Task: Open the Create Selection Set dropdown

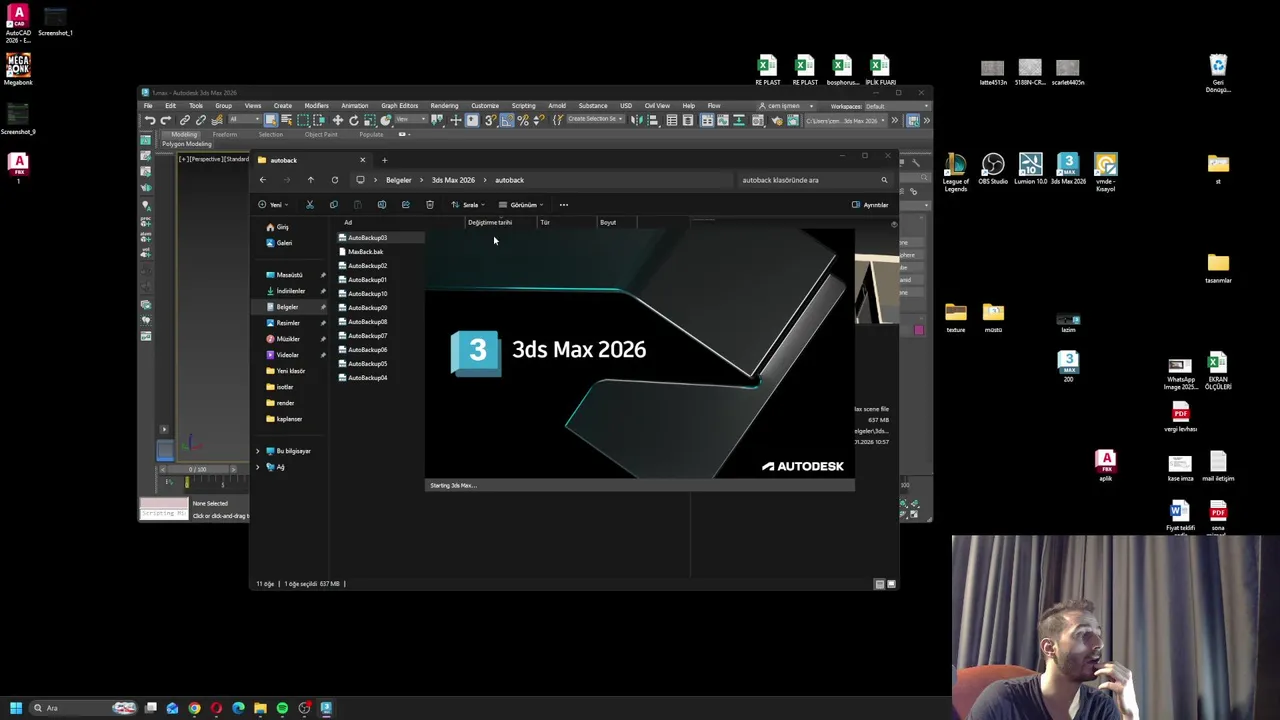Action: click(594, 120)
